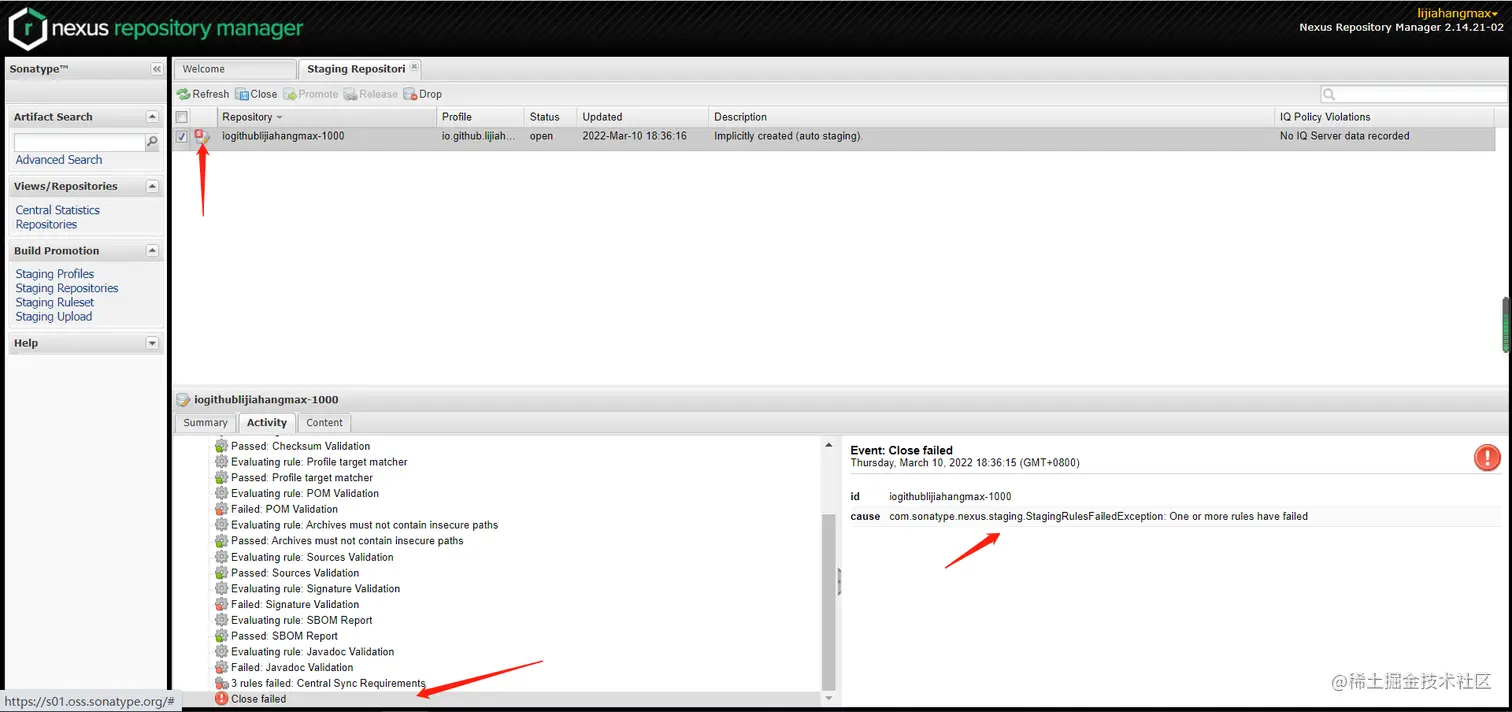Open the Staging Repositories sidebar link
Screen dimensions: 1512x712
(67, 288)
